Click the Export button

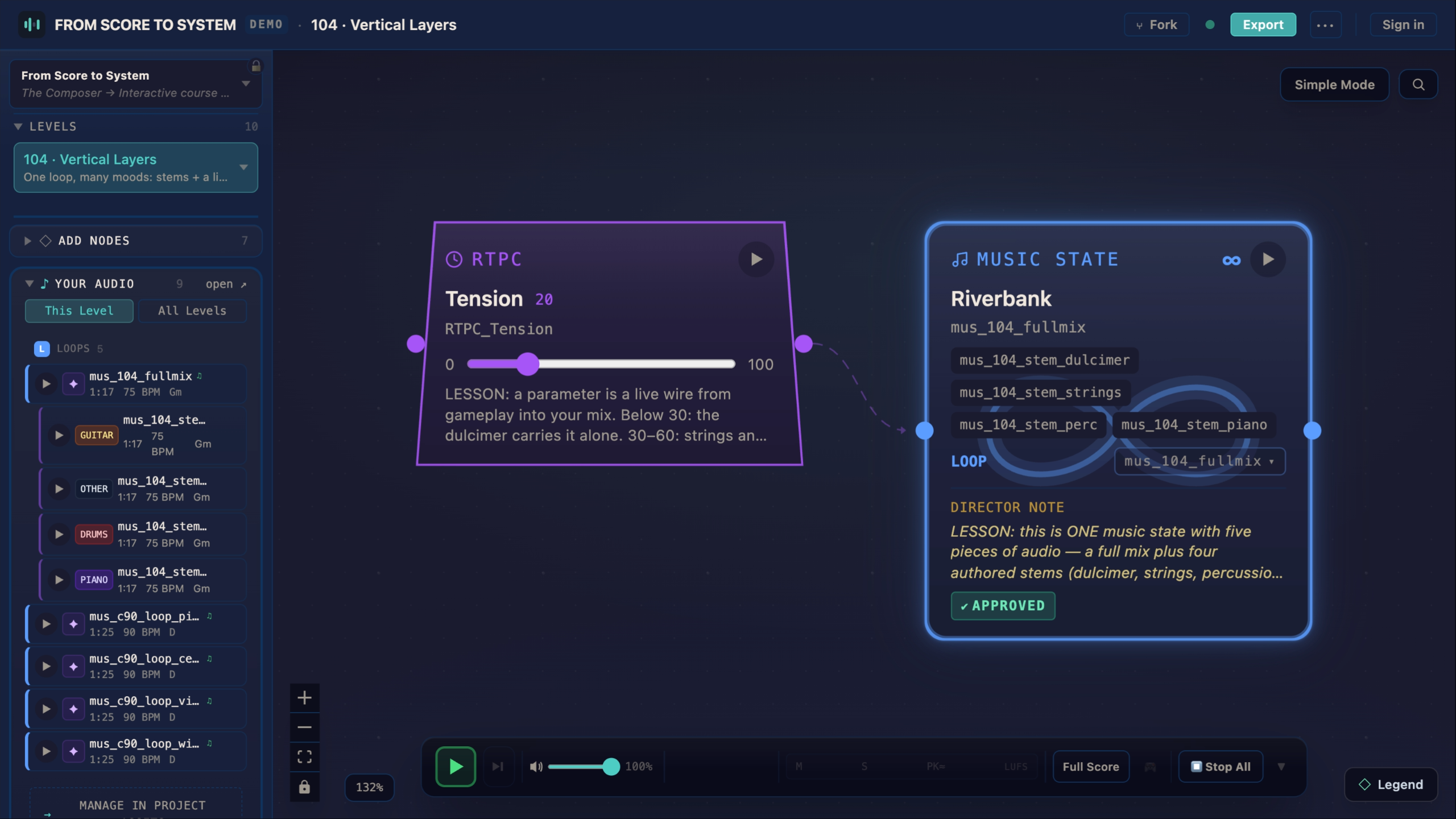[x=1263, y=25]
